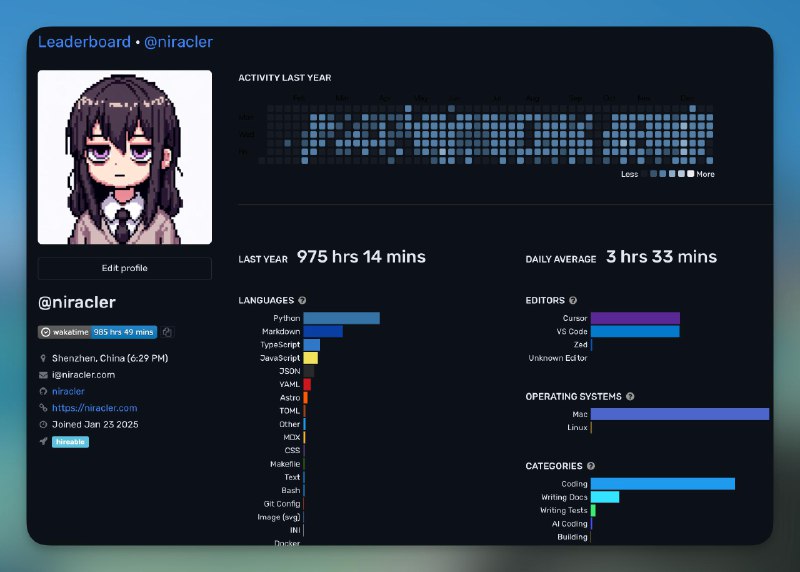Click the Coding bar in Categories chart
The image size is (800, 572).
(x=662, y=484)
